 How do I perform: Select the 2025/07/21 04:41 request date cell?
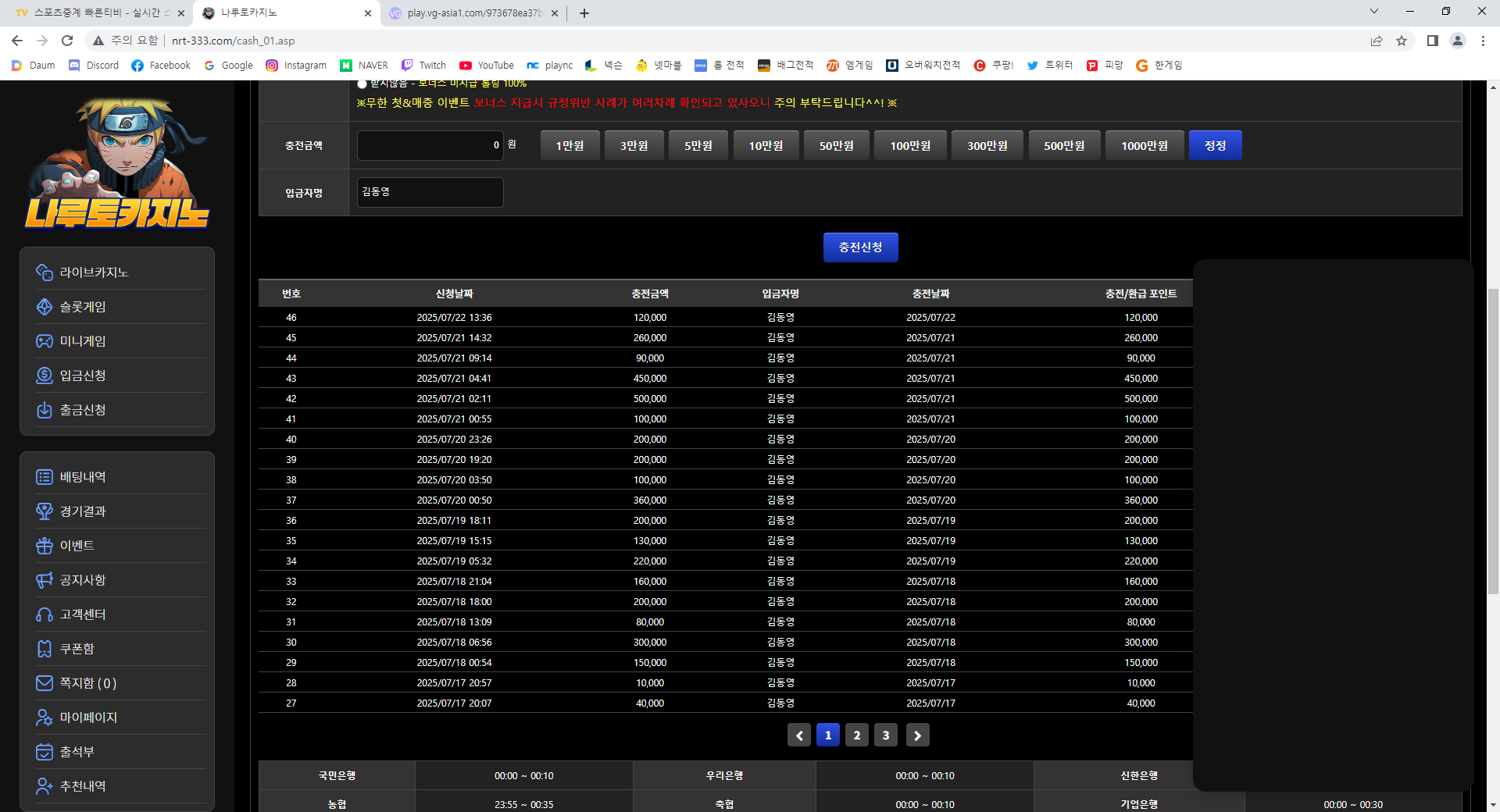pos(454,379)
